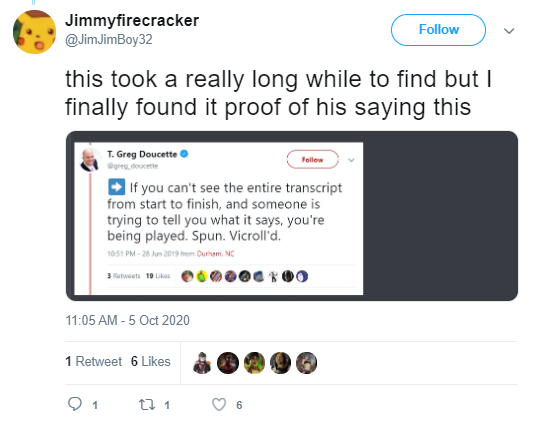Click second liker avatar with red mask
The width and height of the screenshot is (538, 423).
[x=228, y=363]
